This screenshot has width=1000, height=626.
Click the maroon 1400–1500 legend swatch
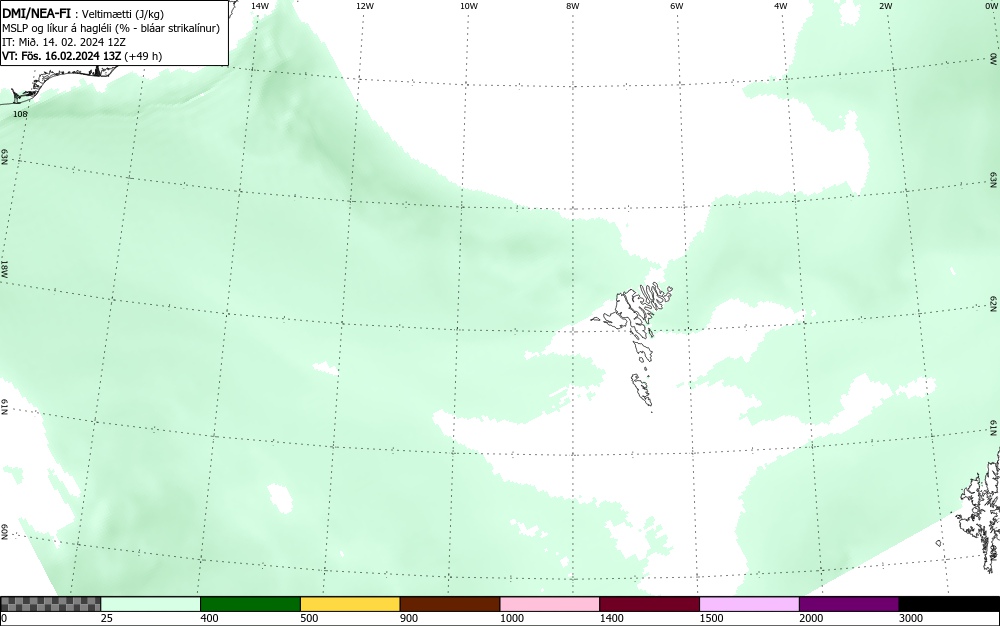point(649,604)
